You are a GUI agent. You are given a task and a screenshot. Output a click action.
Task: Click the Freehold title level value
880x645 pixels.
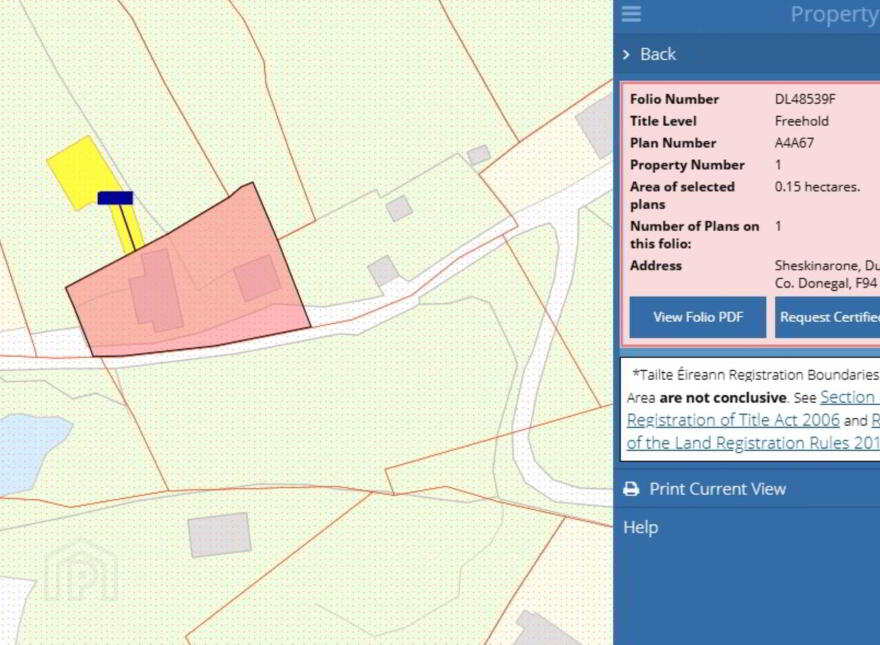point(801,121)
